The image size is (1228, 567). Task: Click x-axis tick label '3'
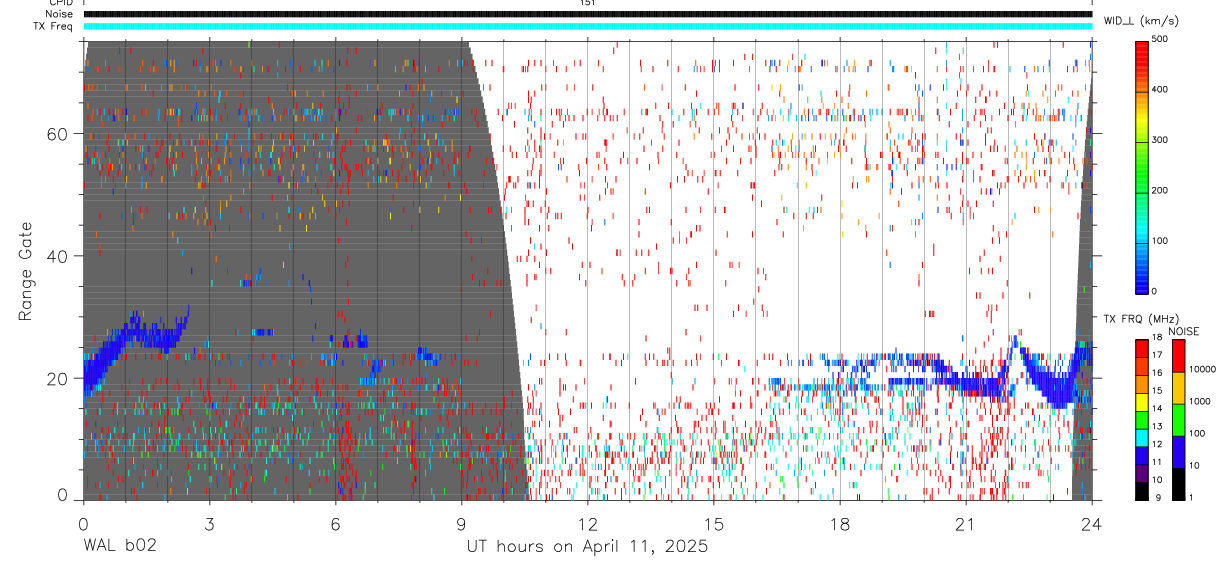[209, 525]
